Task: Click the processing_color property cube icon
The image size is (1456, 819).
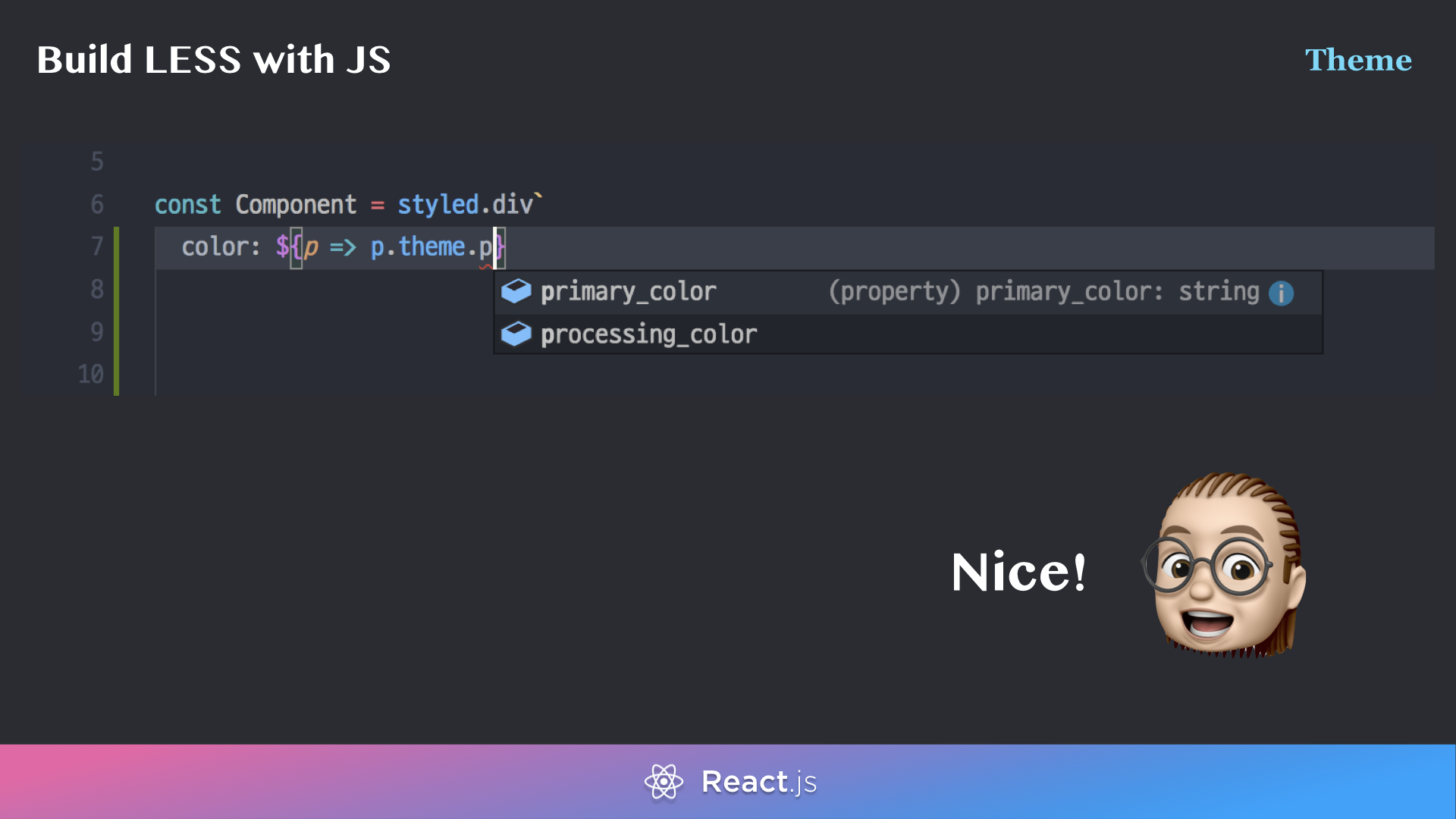Action: coord(516,334)
